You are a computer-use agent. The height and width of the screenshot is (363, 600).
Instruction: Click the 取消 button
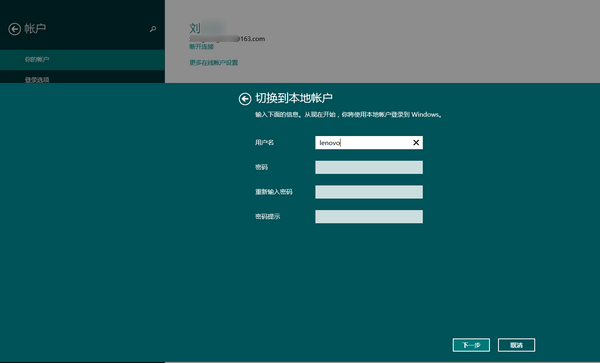coord(516,345)
